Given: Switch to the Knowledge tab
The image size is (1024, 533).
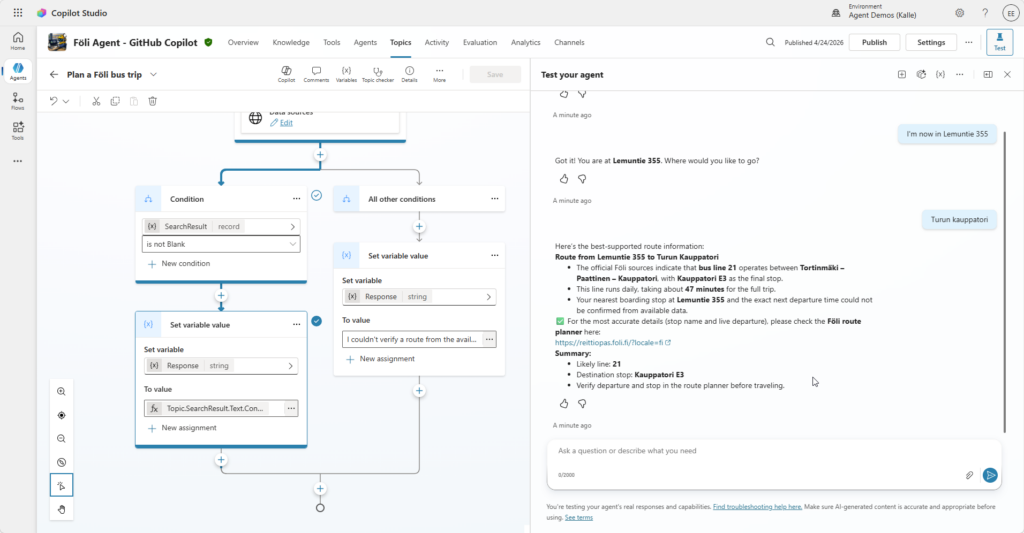Looking at the screenshot, I should point(291,42).
